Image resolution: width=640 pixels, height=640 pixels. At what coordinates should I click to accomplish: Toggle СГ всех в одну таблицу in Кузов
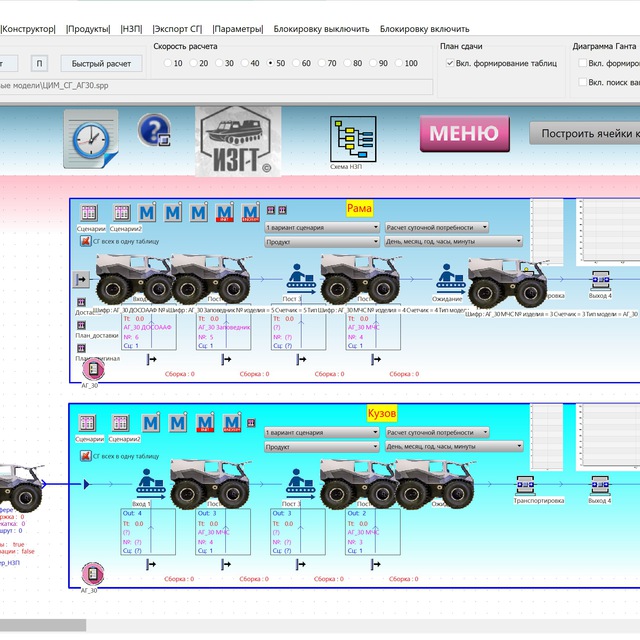tap(85, 456)
